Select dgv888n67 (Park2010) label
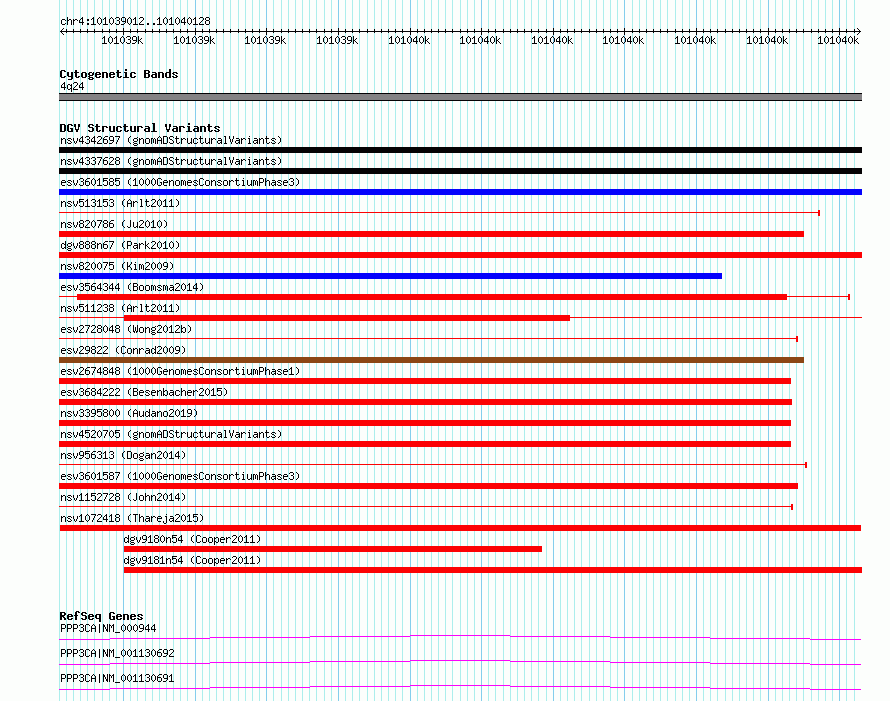 pos(120,245)
